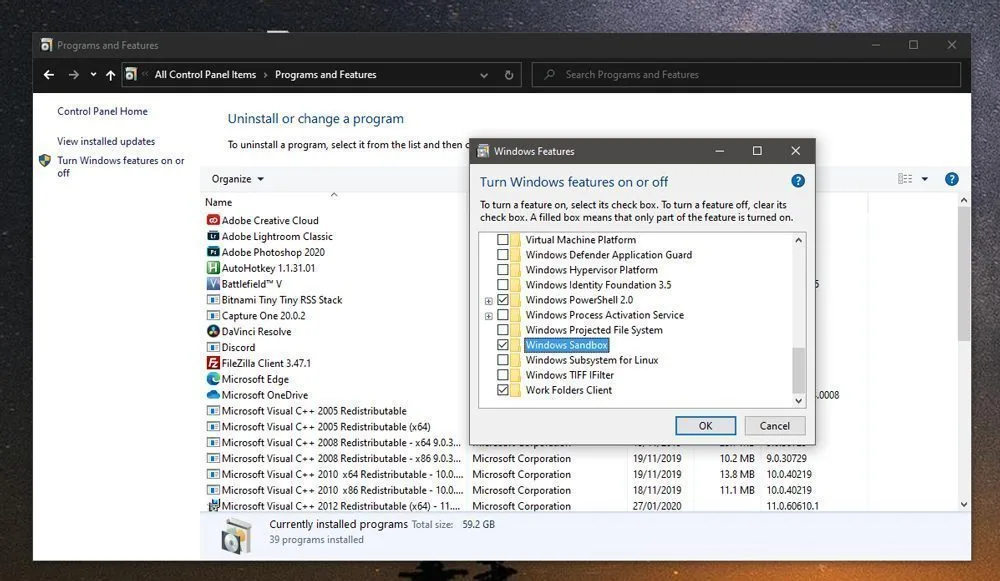This screenshot has height=581, width=1000.
Task: Click the change view icon
Action: pyautogui.click(x=905, y=179)
